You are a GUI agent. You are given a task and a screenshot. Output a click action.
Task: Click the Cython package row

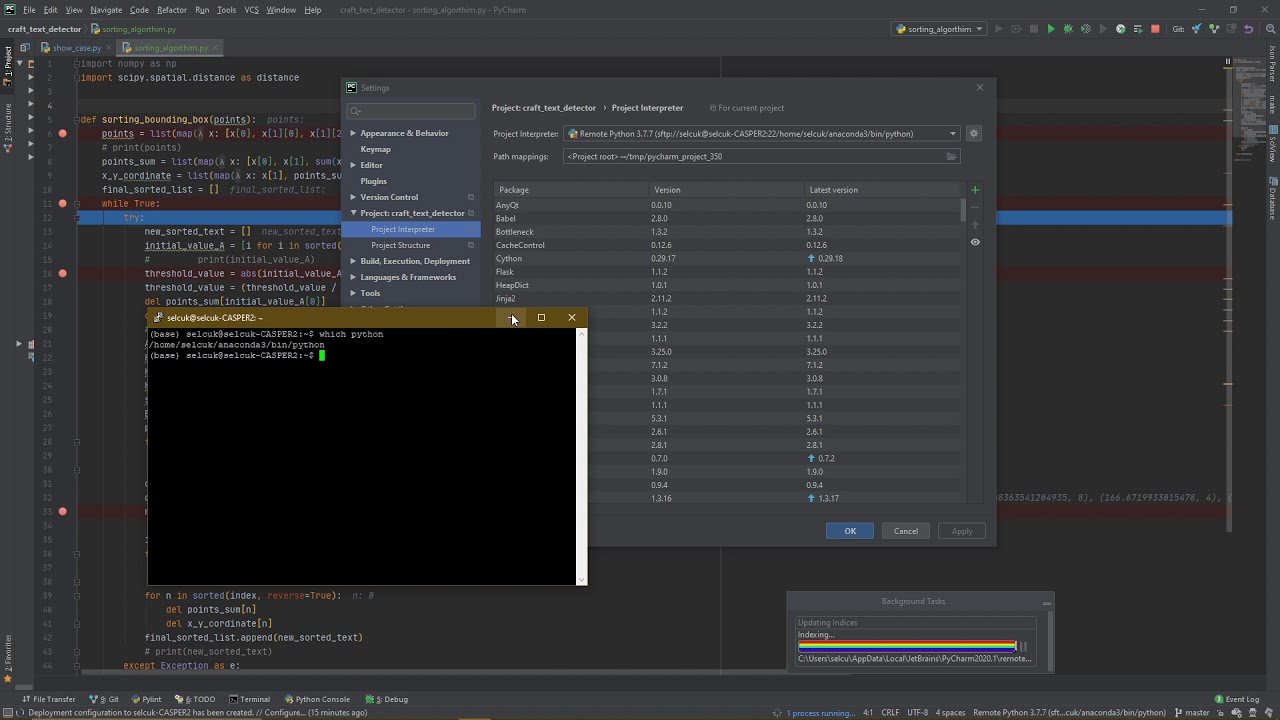[728, 258]
